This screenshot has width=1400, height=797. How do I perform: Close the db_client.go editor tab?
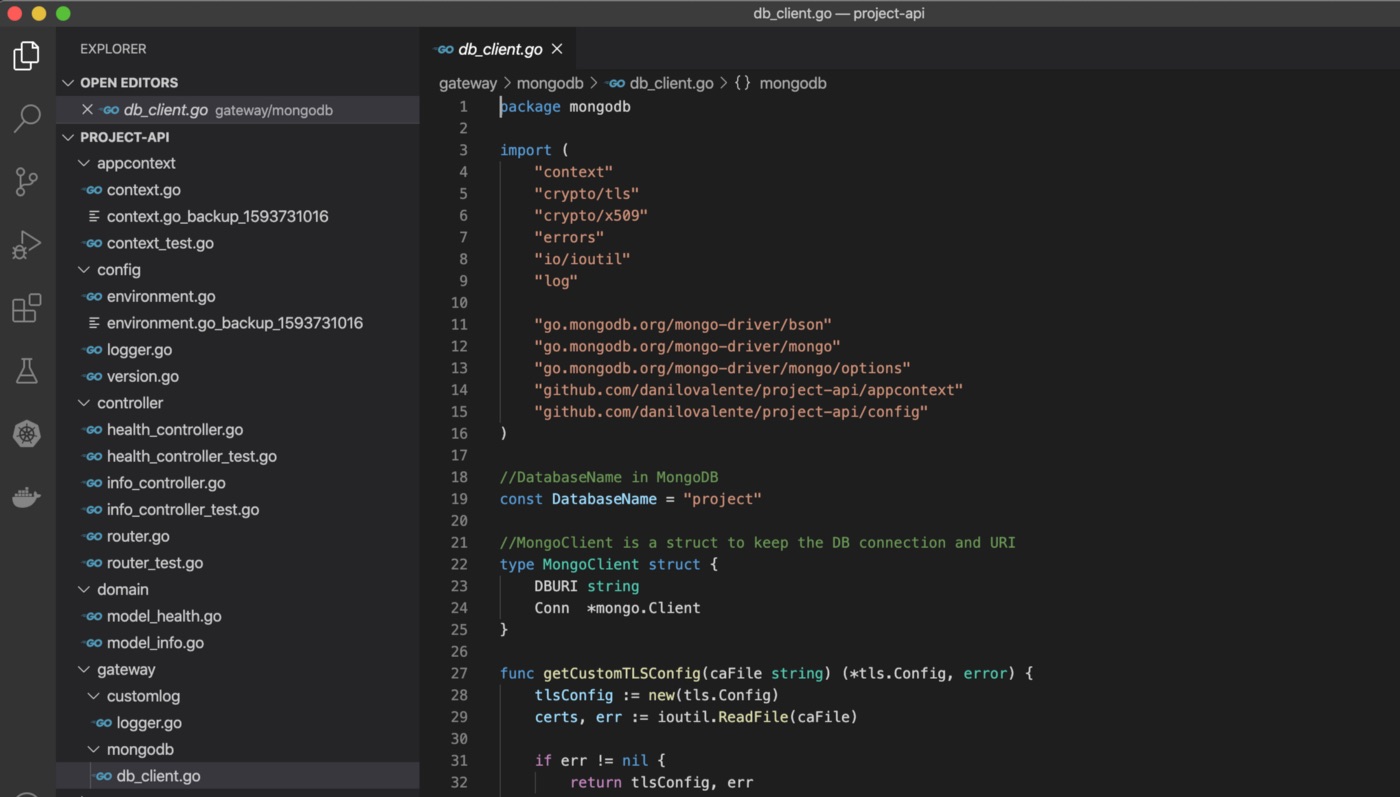pyautogui.click(x=557, y=49)
